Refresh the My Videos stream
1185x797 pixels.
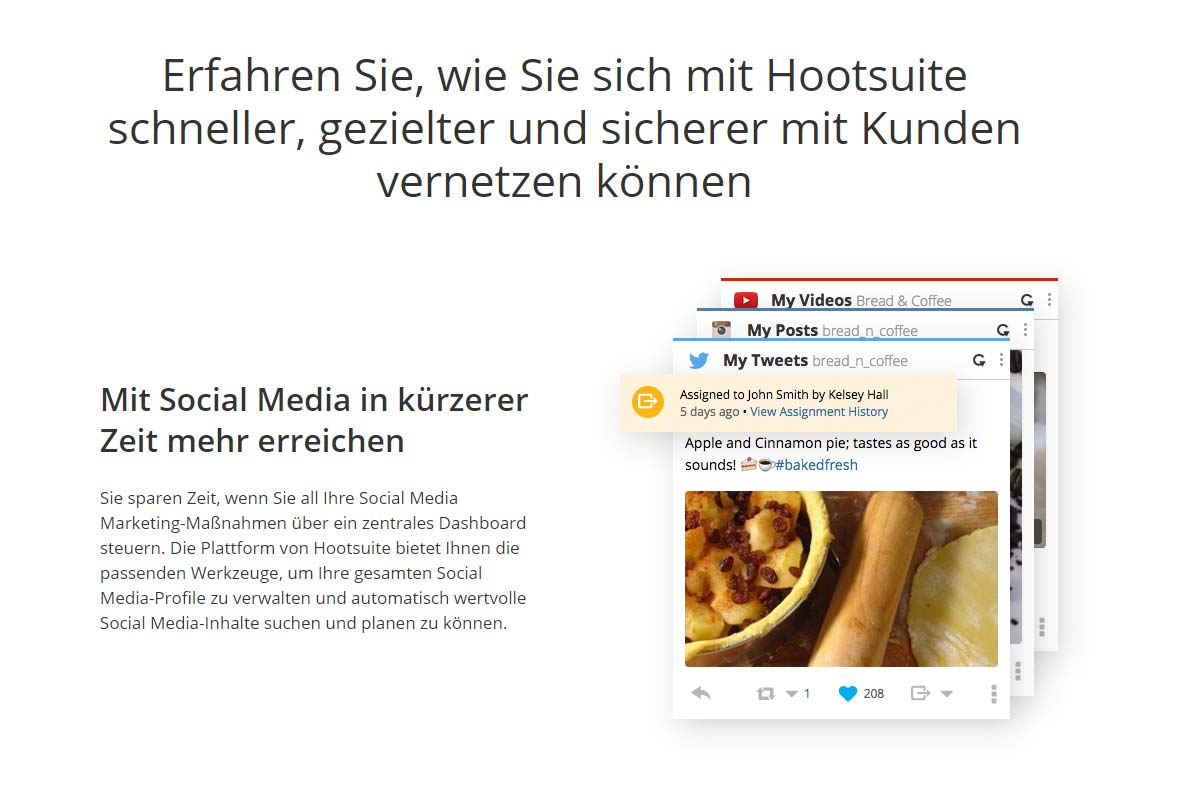1027,300
